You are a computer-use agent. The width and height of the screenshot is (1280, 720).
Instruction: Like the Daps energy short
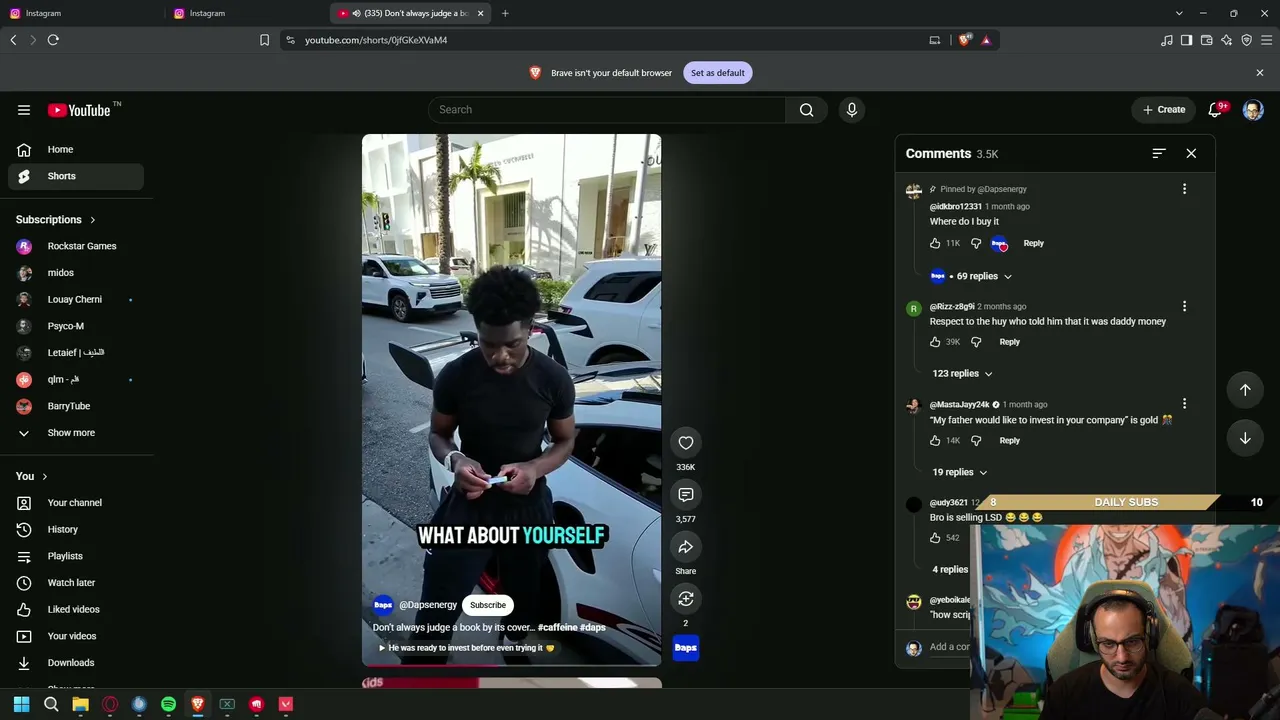tap(686, 443)
